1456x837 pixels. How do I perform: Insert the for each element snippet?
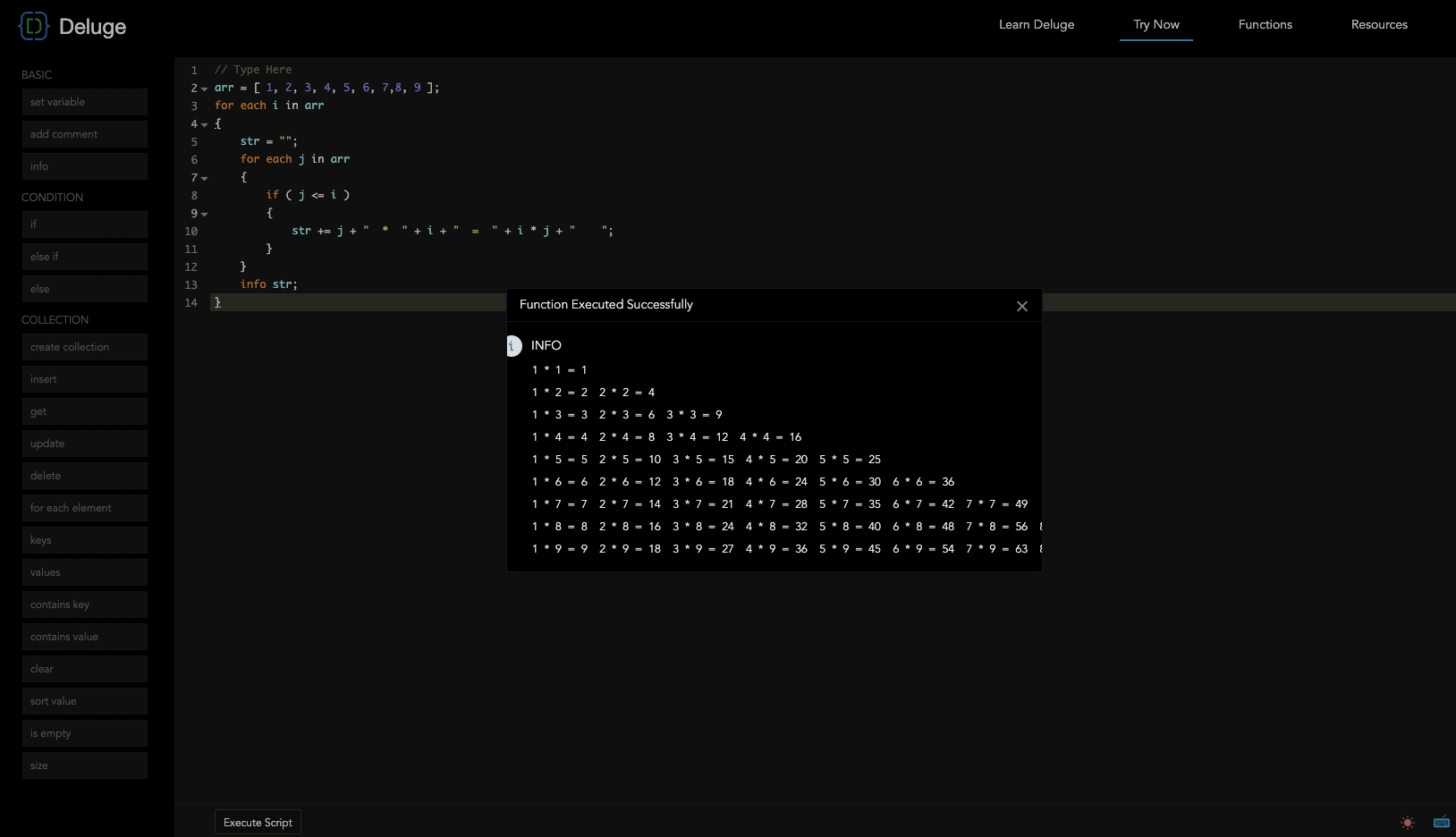coord(85,508)
